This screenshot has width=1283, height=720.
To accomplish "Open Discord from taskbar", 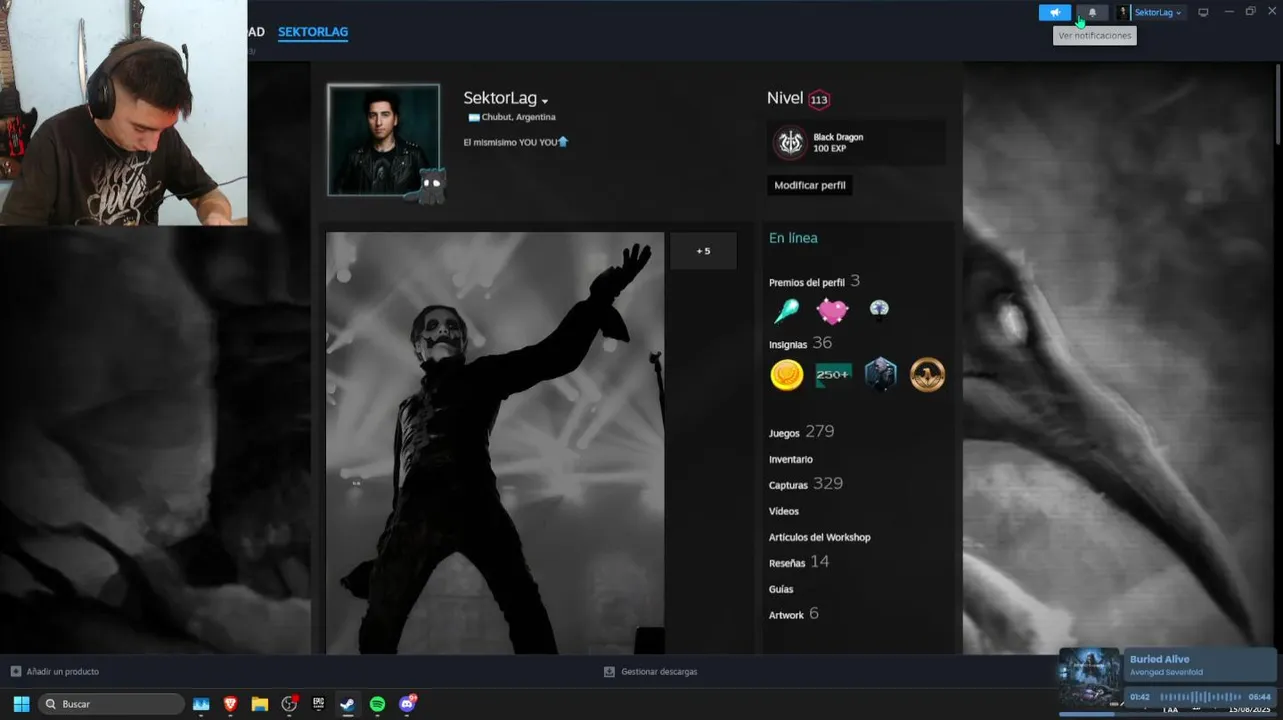I will click(x=407, y=704).
